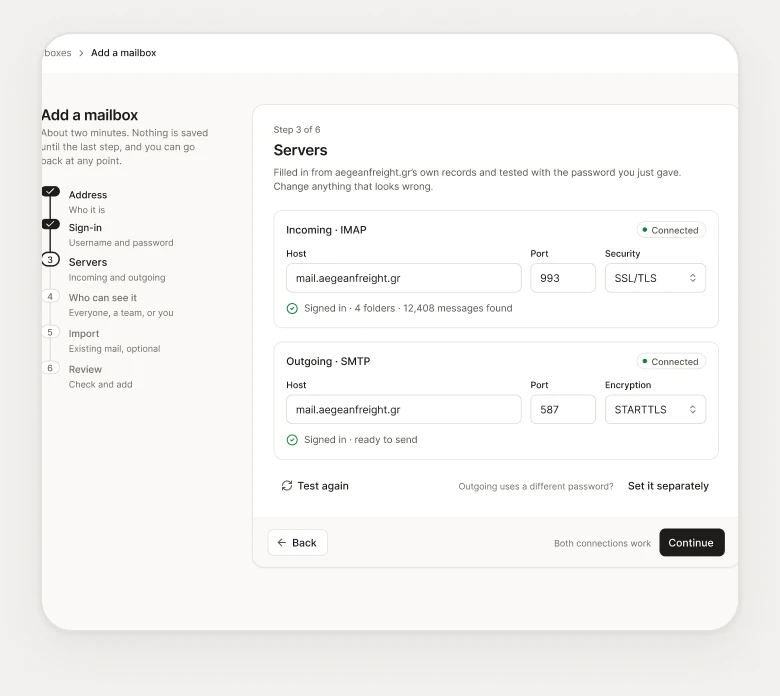The width and height of the screenshot is (780, 696).
Task: Go to the Sign-in step
Action: (85, 228)
